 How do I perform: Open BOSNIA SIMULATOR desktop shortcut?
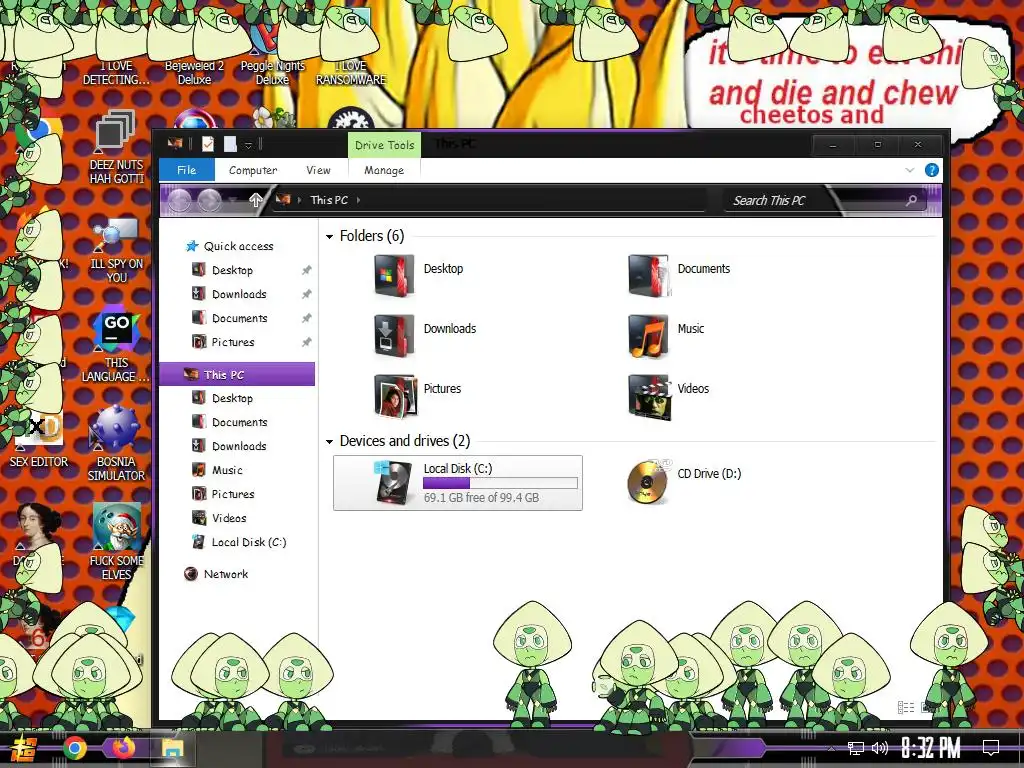pos(116,445)
